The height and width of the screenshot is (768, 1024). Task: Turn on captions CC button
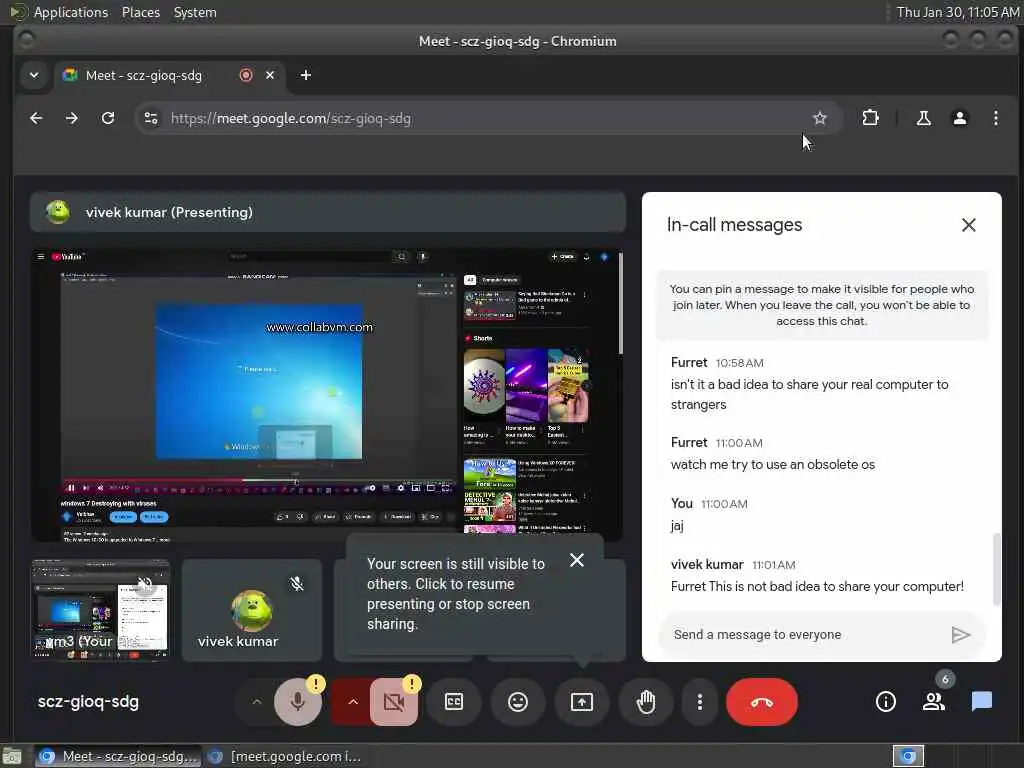click(x=454, y=702)
